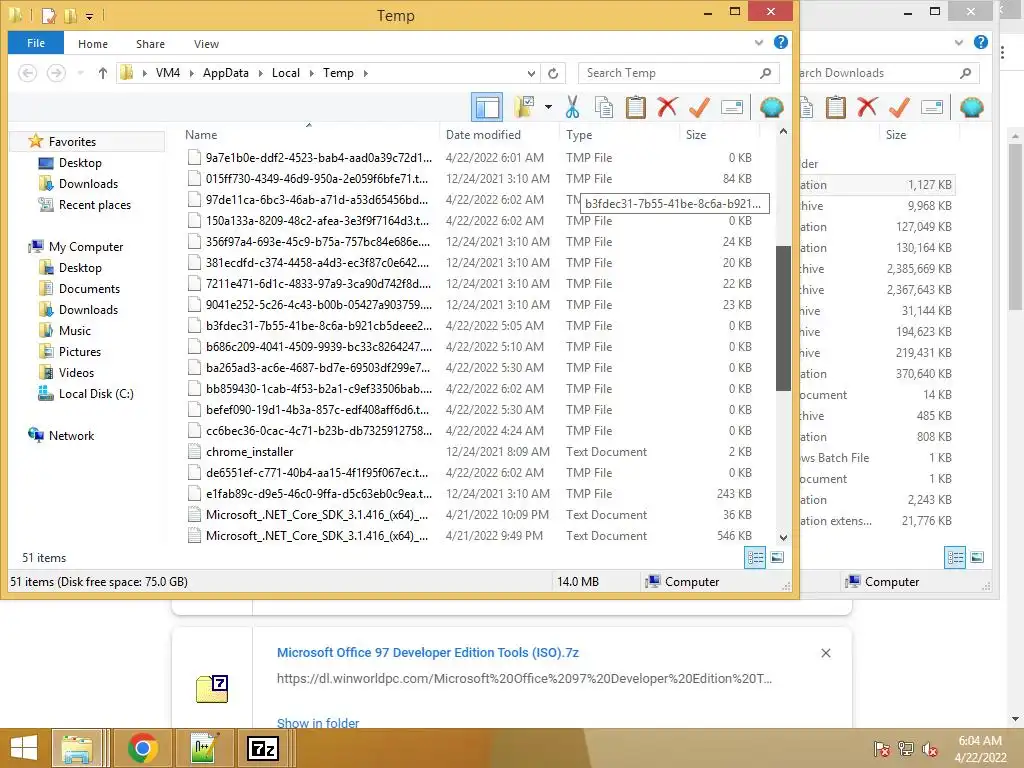Image resolution: width=1024 pixels, height=768 pixels.
Task: Switch Downloads window to Details view
Action: tap(955, 557)
